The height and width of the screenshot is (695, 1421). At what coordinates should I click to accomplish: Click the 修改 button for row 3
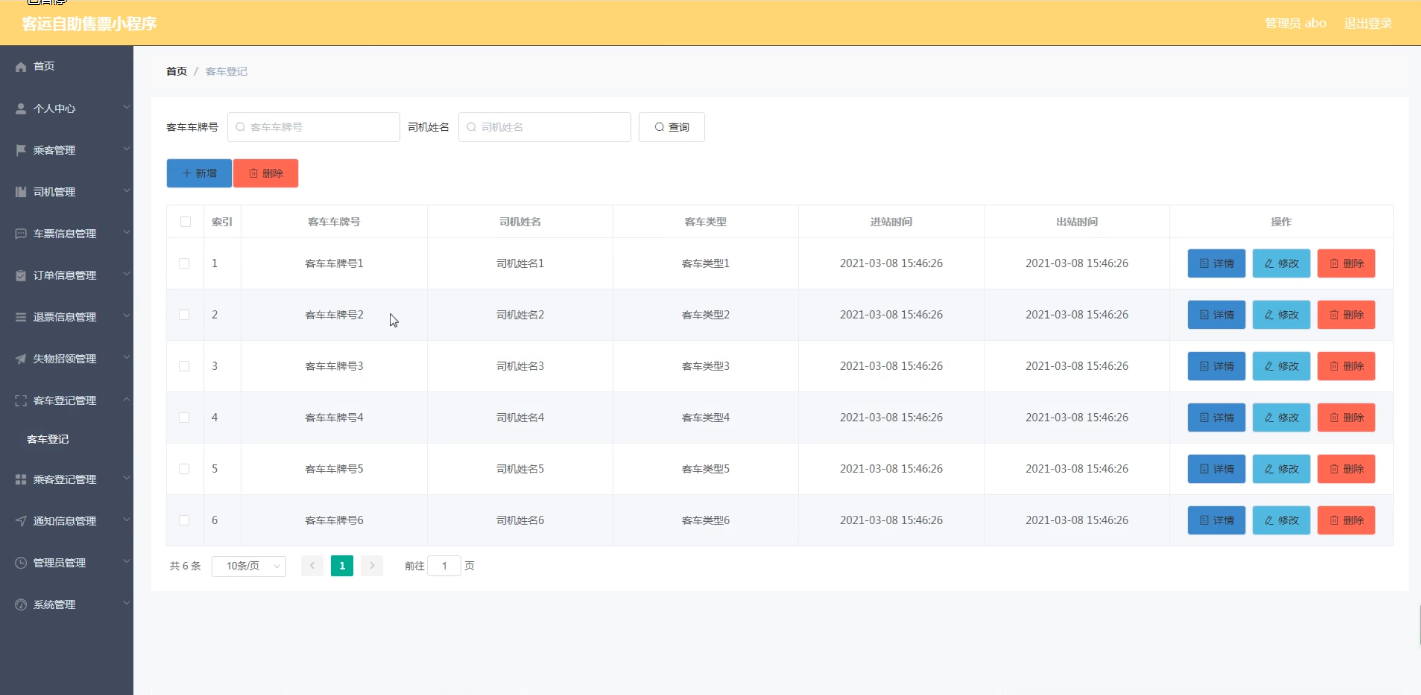[x=1281, y=366]
